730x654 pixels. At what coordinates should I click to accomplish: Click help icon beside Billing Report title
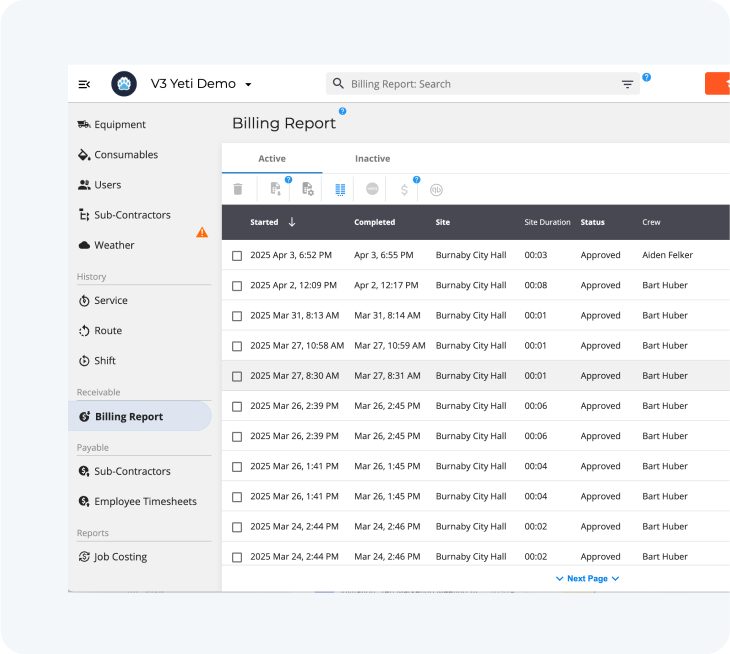(x=343, y=111)
